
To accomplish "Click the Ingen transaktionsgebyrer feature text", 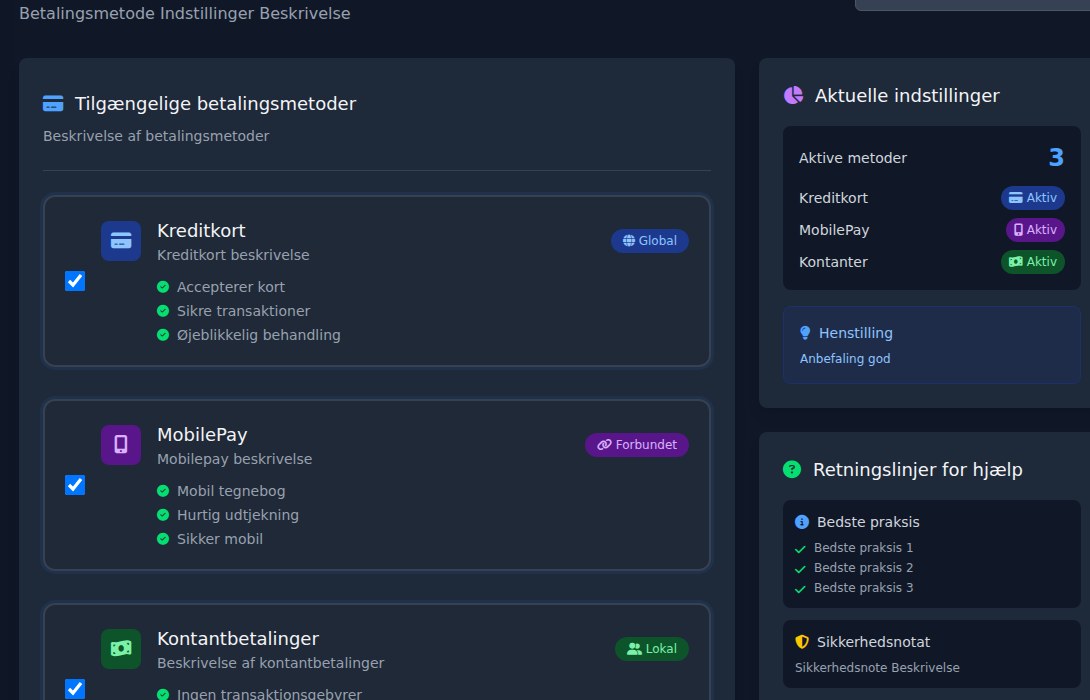I will coord(270,694).
